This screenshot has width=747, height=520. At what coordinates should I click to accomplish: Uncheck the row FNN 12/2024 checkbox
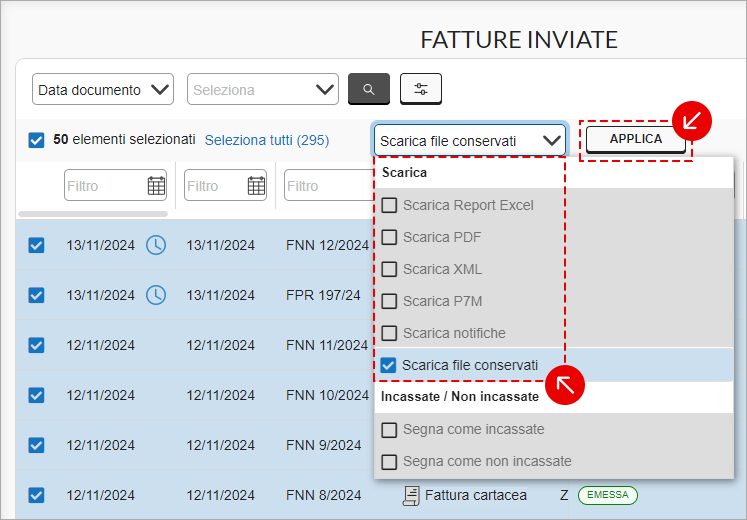point(36,245)
